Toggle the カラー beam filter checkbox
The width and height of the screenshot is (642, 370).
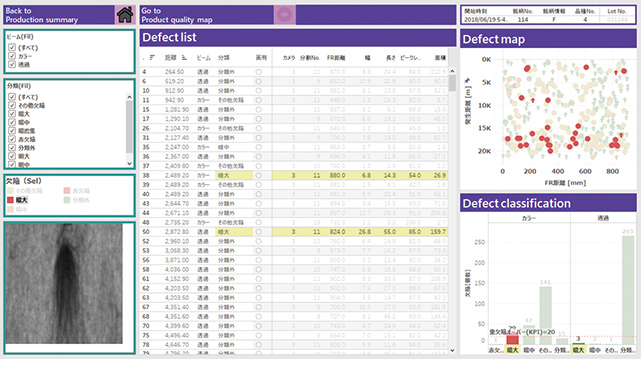point(12,56)
